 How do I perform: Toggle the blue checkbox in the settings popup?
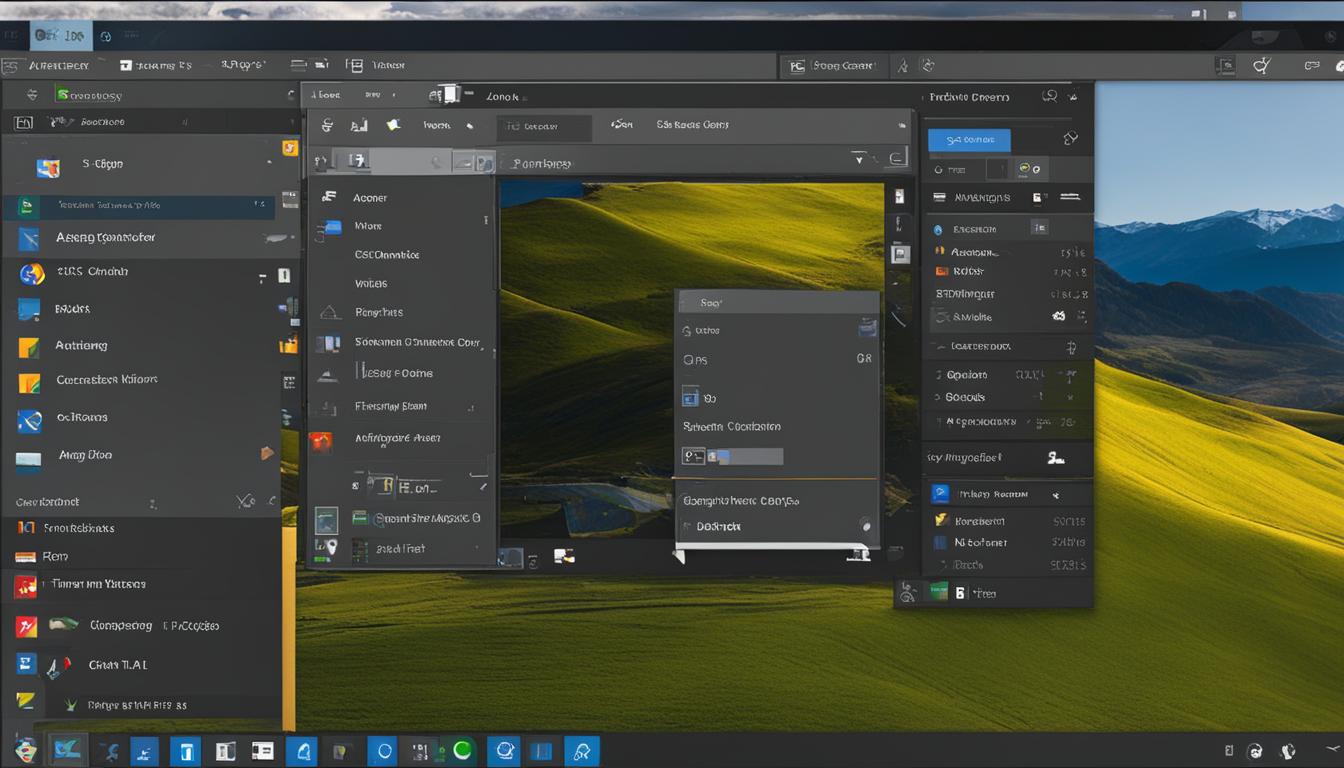click(691, 397)
